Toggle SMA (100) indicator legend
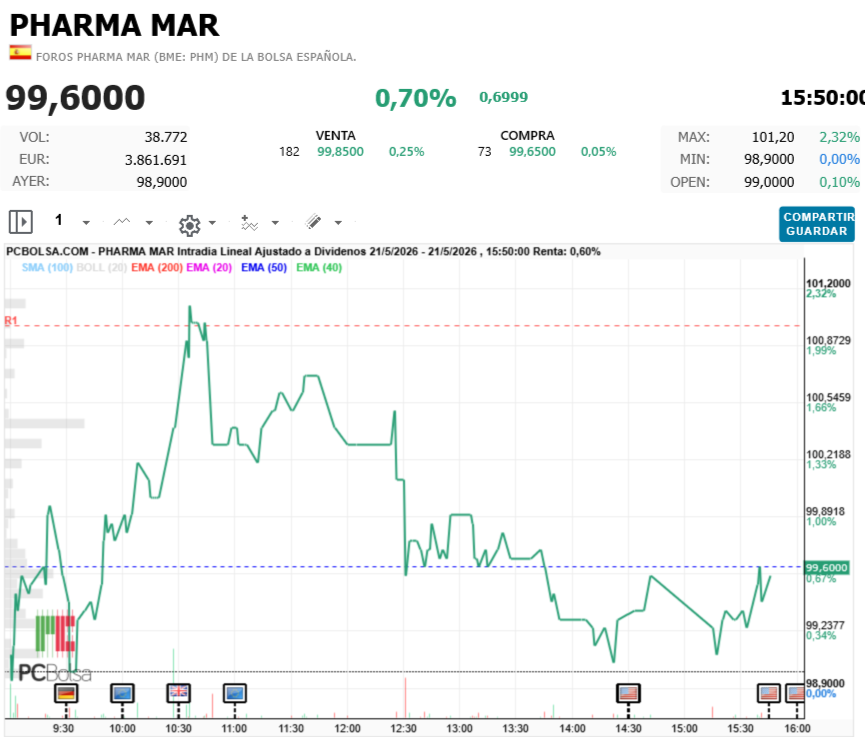This screenshot has width=865, height=737. (47, 268)
